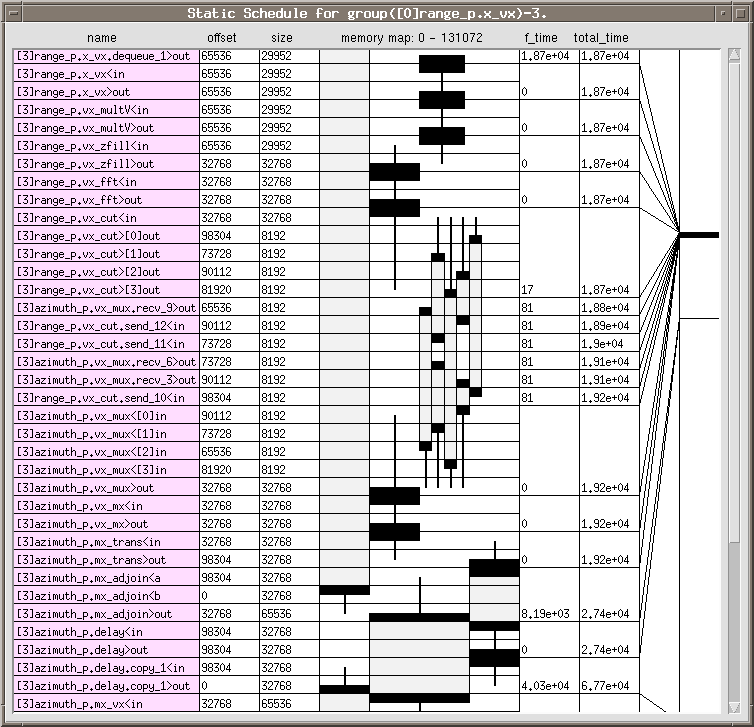Click the "memory map: 0 - 131072" header

[419, 38]
